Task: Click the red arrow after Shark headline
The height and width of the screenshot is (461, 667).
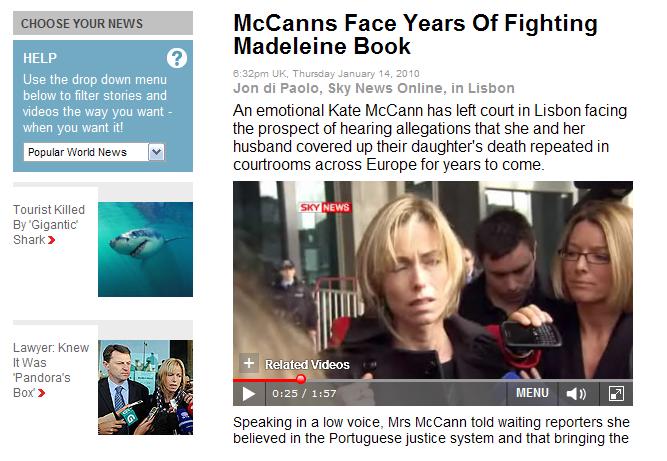Action: click(51, 240)
